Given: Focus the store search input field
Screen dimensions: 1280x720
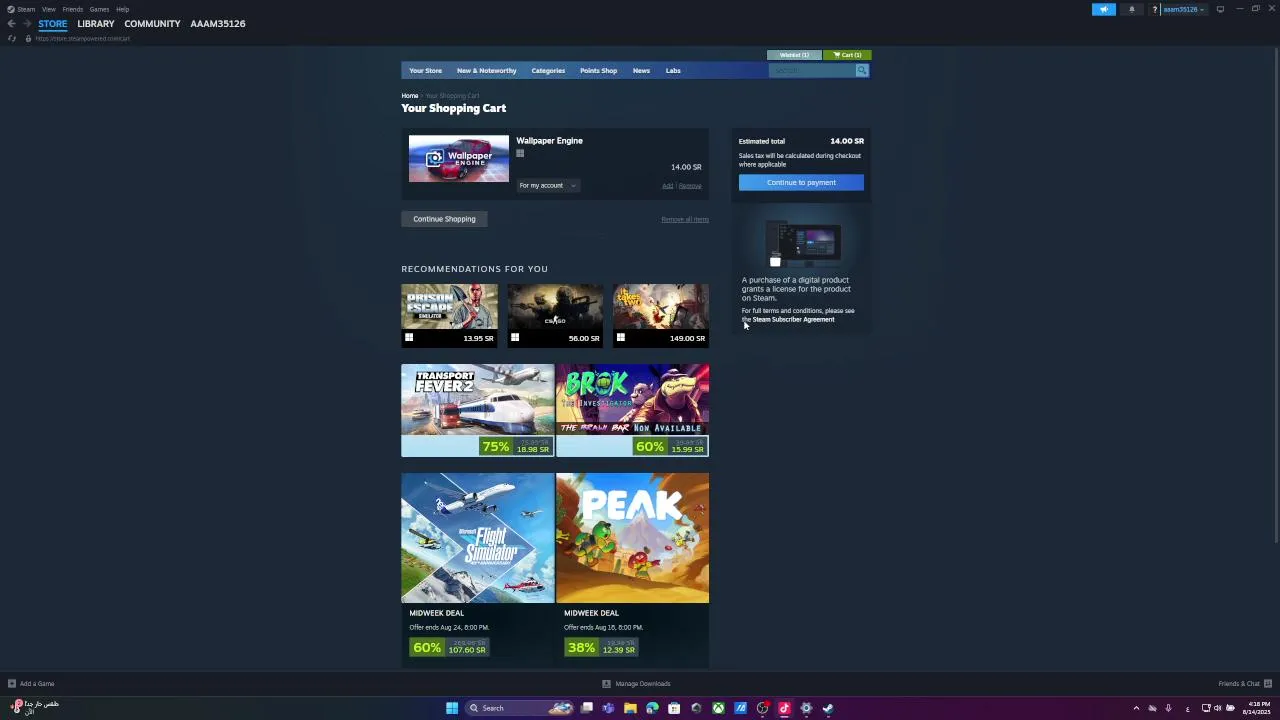Looking at the screenshot, I should (812, 70).
